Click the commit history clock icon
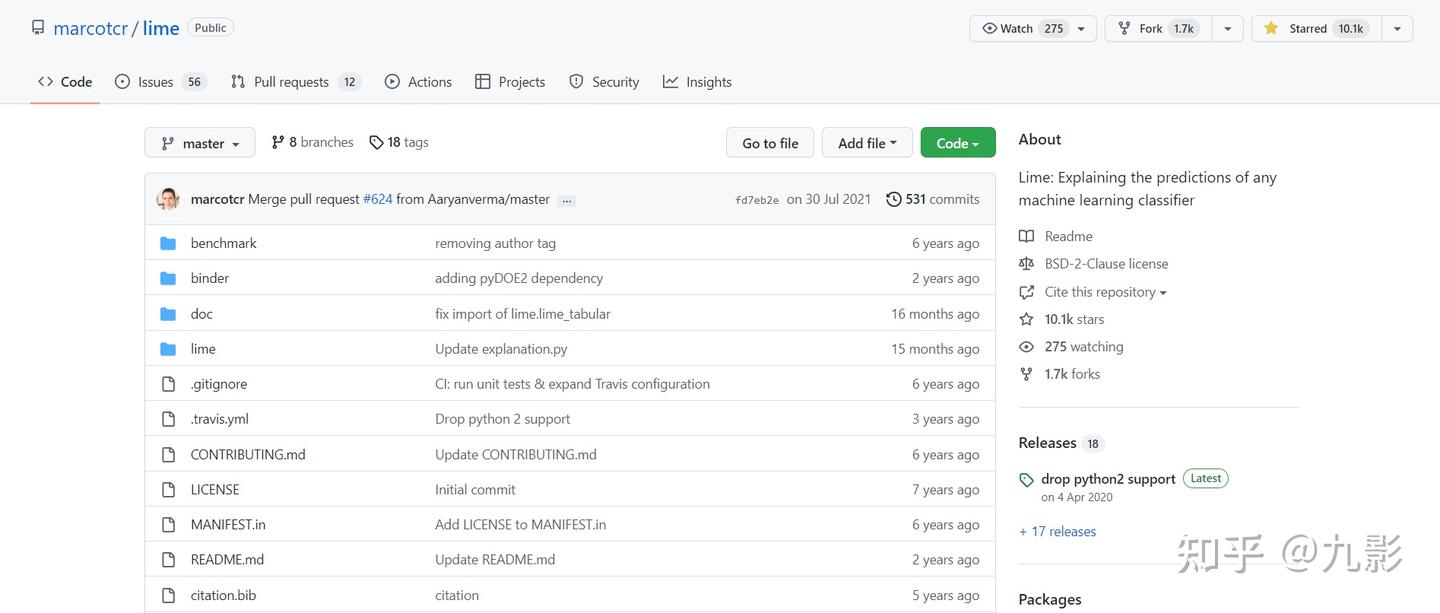The image size is (1440, 613). tap(893, 199)
